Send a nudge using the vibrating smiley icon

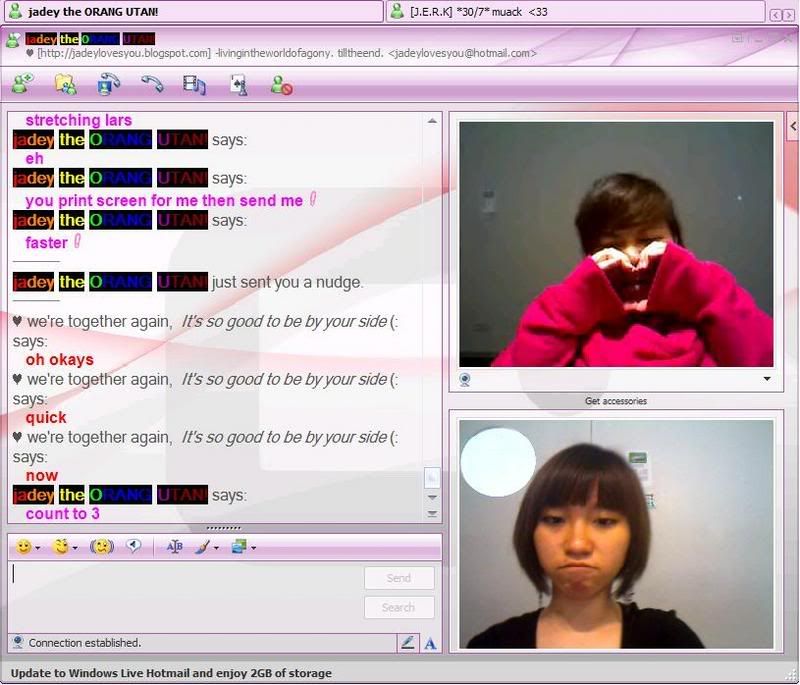101,547
